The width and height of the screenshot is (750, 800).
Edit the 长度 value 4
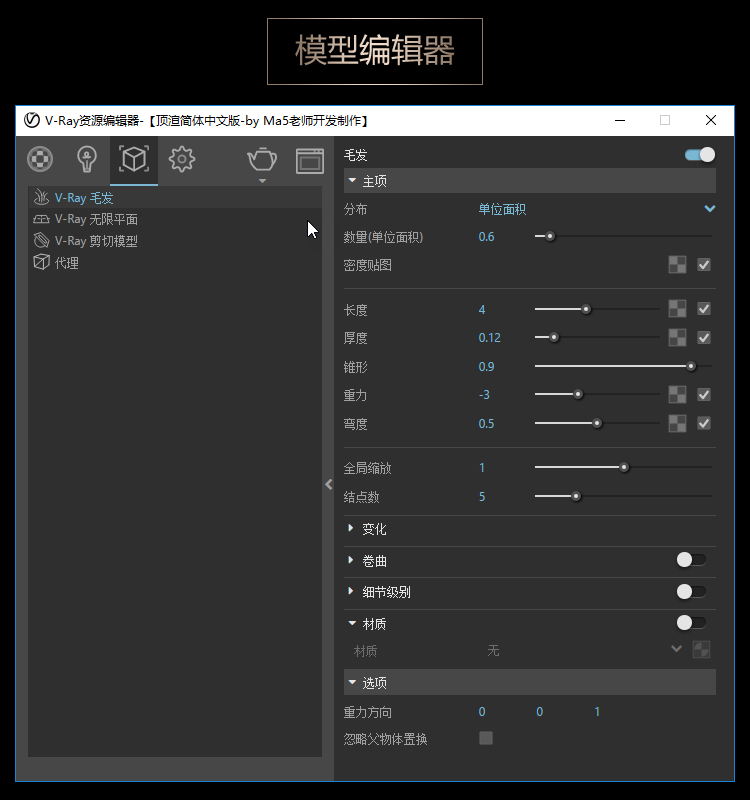tap(482, 310)
